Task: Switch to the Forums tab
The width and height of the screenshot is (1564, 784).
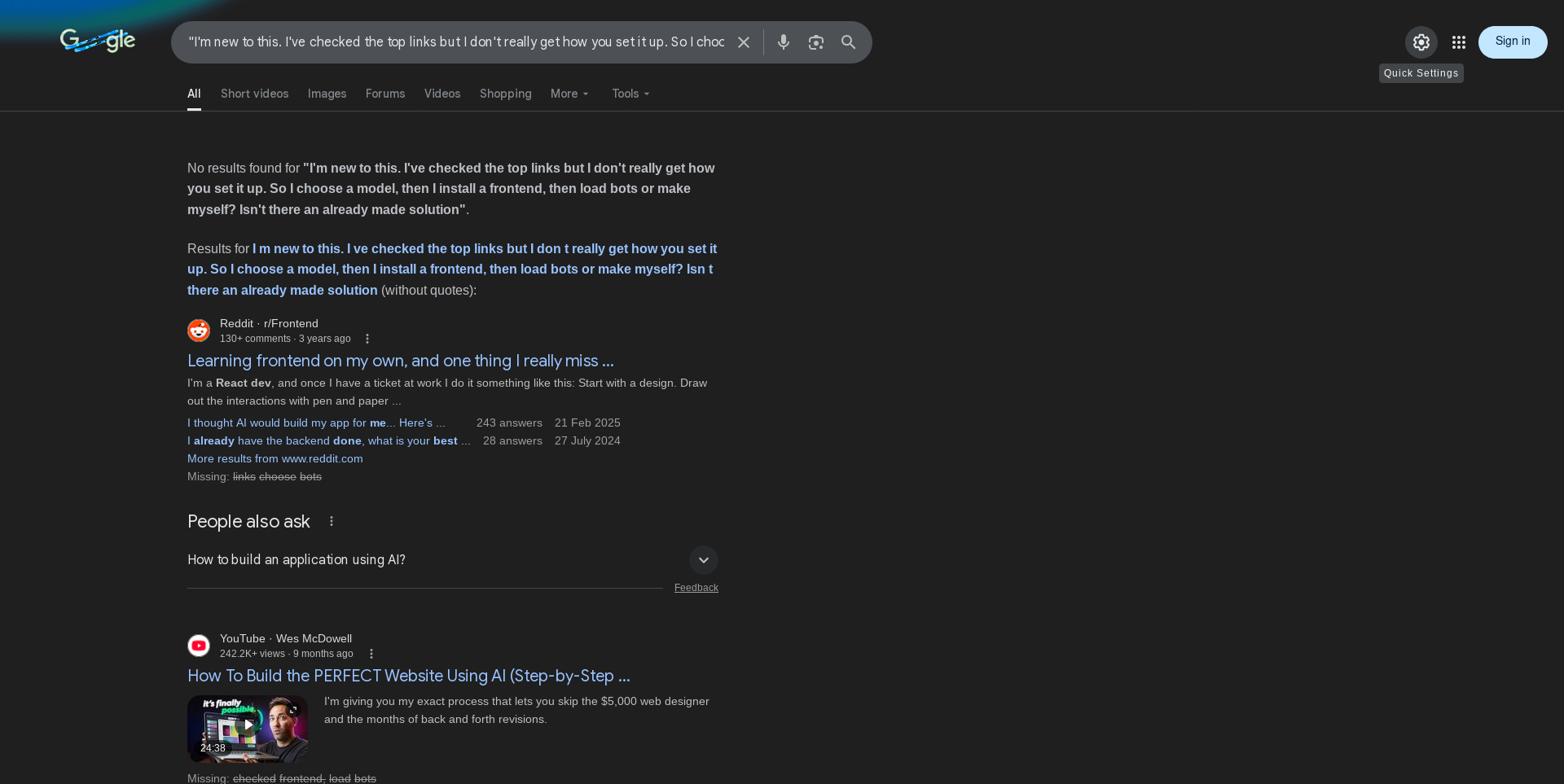Action: pyautogui.click(x=385, y=94)
